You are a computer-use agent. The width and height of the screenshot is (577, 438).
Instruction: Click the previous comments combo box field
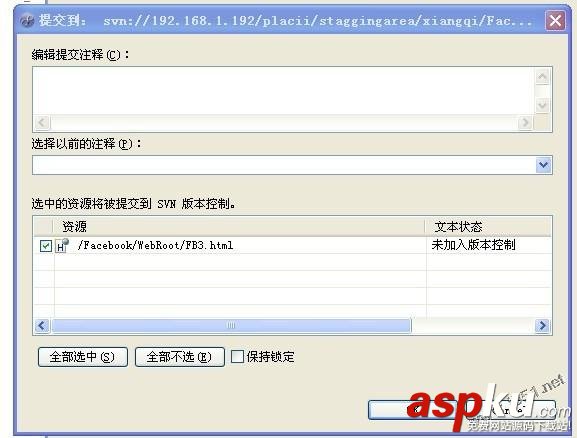point(284,165)
